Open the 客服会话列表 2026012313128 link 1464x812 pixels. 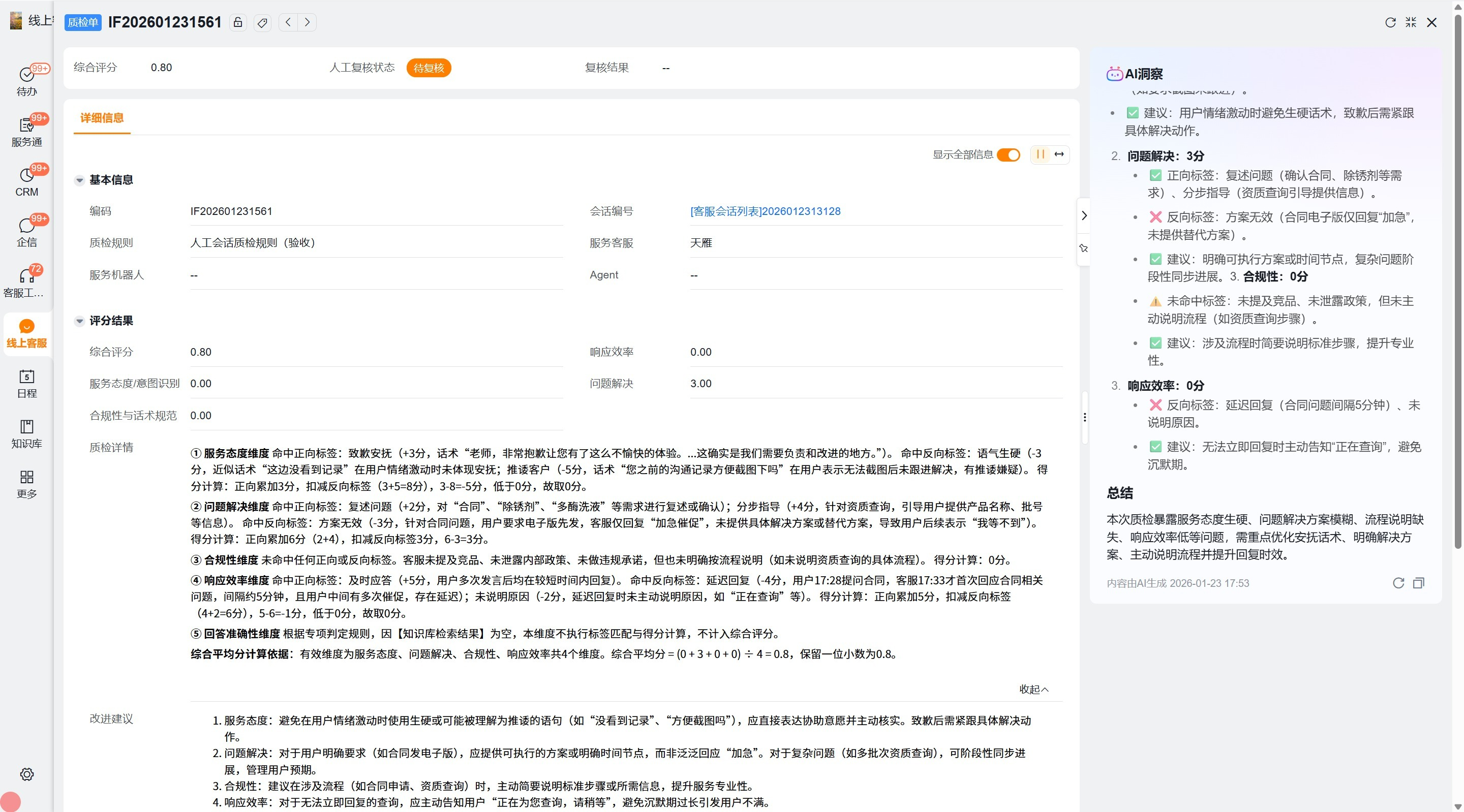tap(765, 211)
